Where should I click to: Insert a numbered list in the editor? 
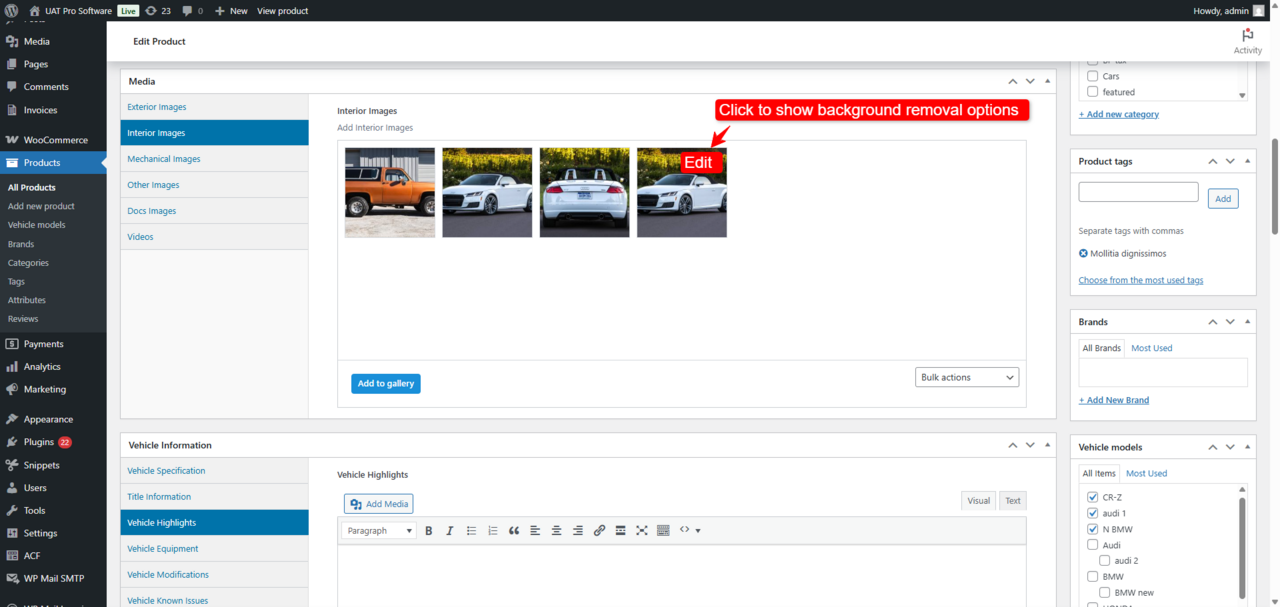click(492, 530)
